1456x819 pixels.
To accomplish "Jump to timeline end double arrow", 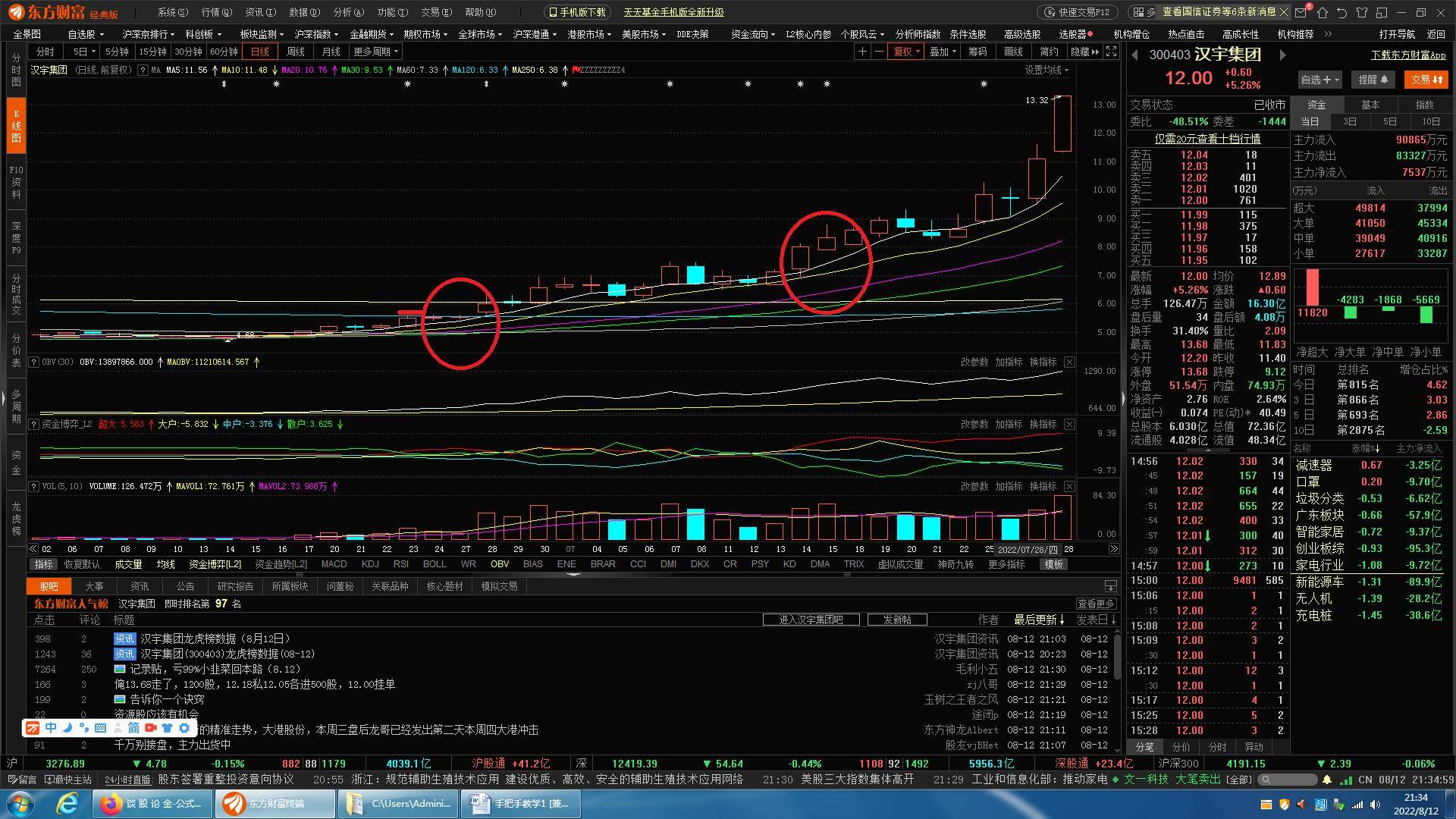I will coord(1114,549).
